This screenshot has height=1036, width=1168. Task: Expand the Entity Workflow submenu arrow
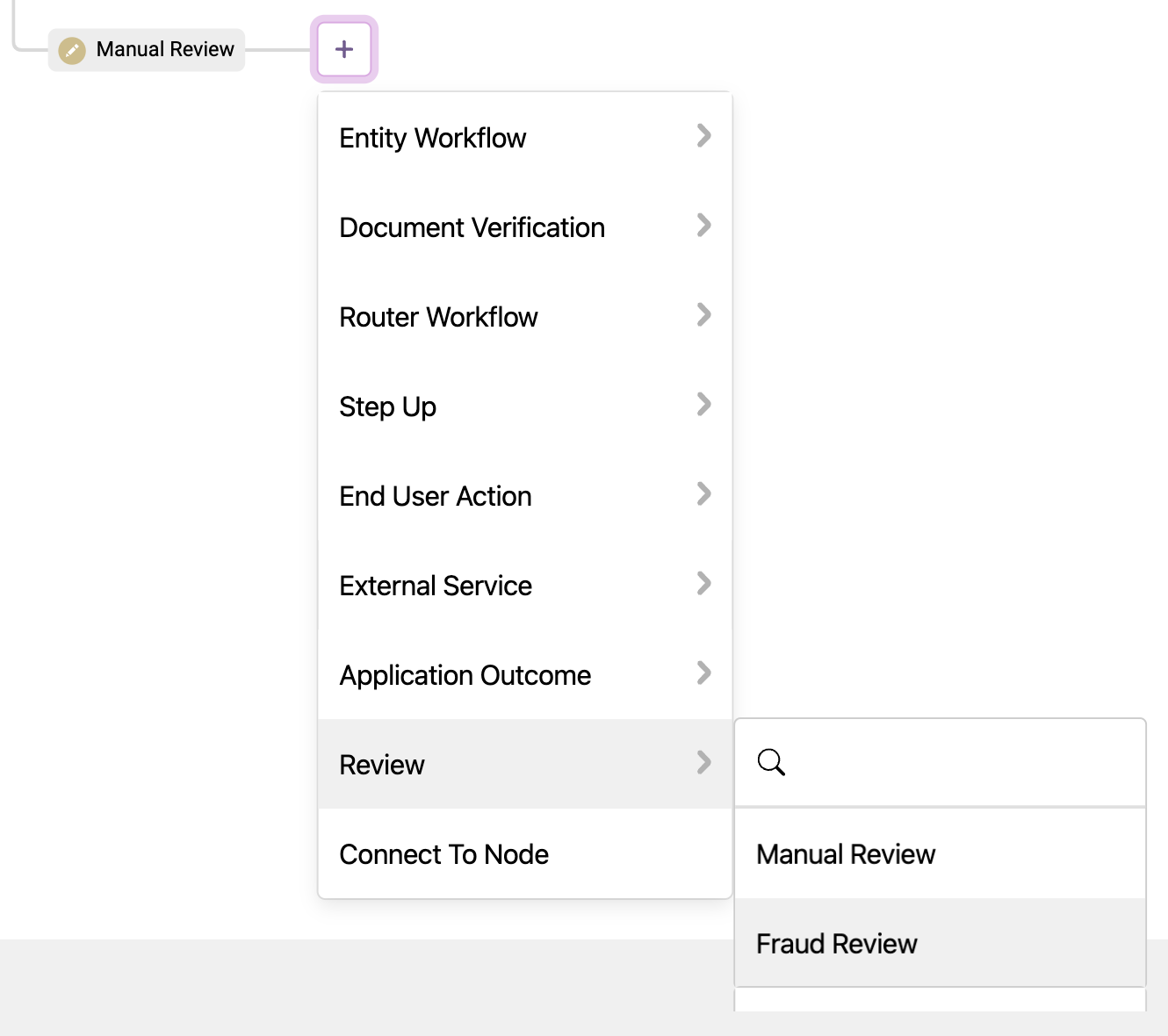tap(703, 136)
